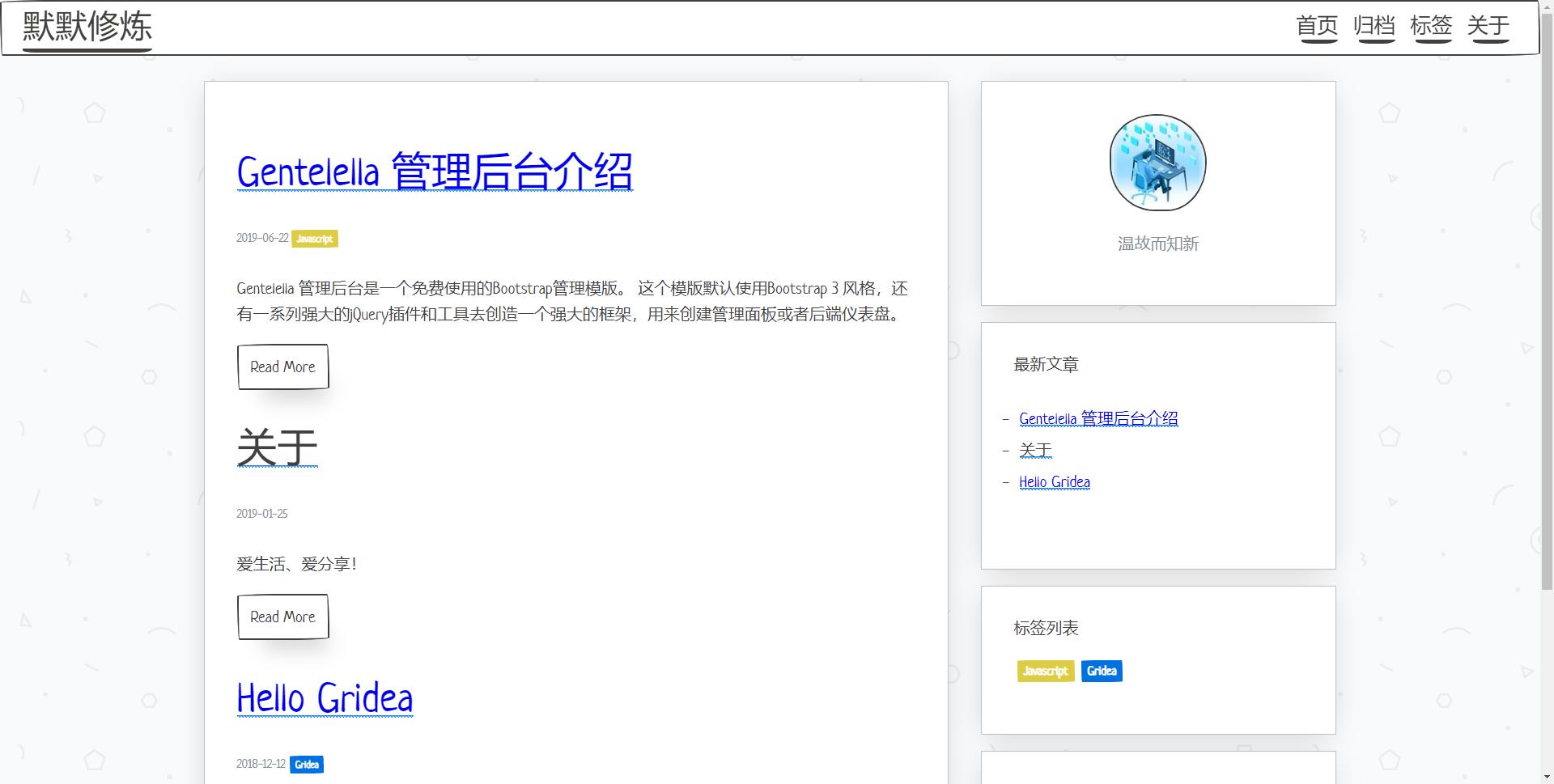
Task: Select the Javascript tag under the Gentelella post
Action: click(x=315, y=239)
